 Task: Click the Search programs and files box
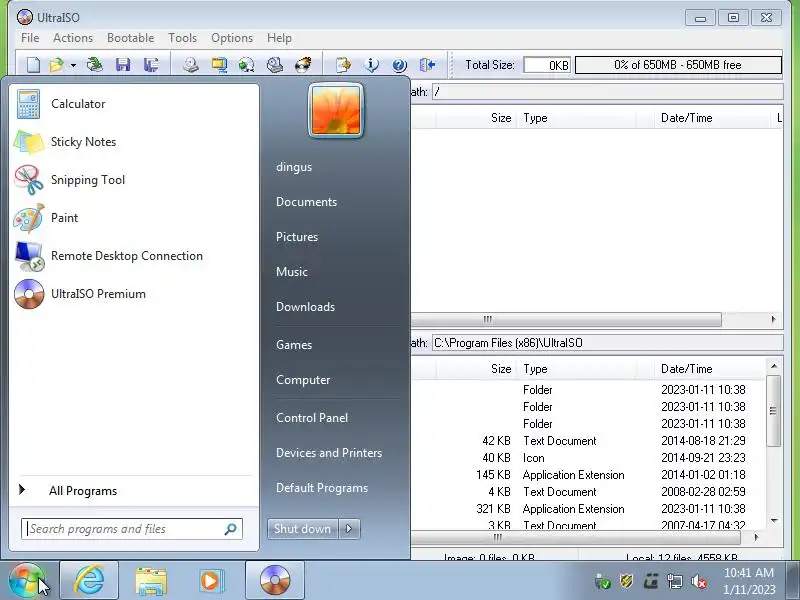pos(132,529)
